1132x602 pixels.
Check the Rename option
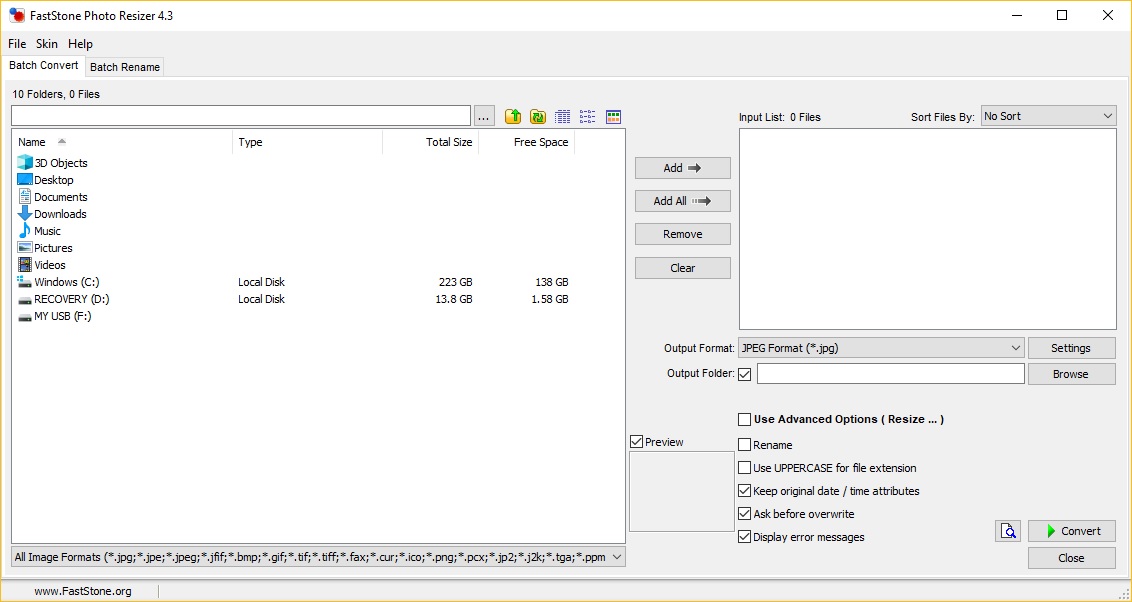coord(745,444)
